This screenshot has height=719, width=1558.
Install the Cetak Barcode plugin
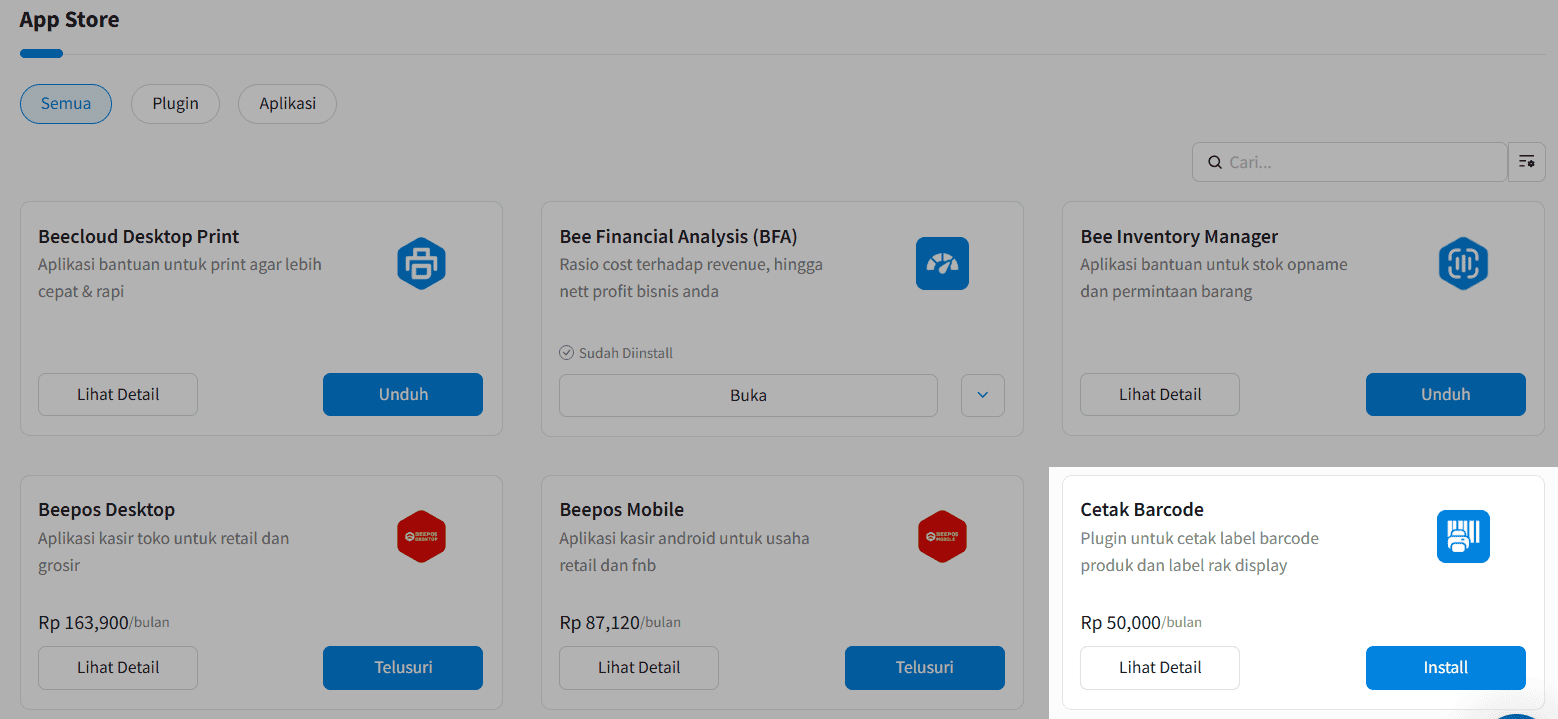[1445, 667]
